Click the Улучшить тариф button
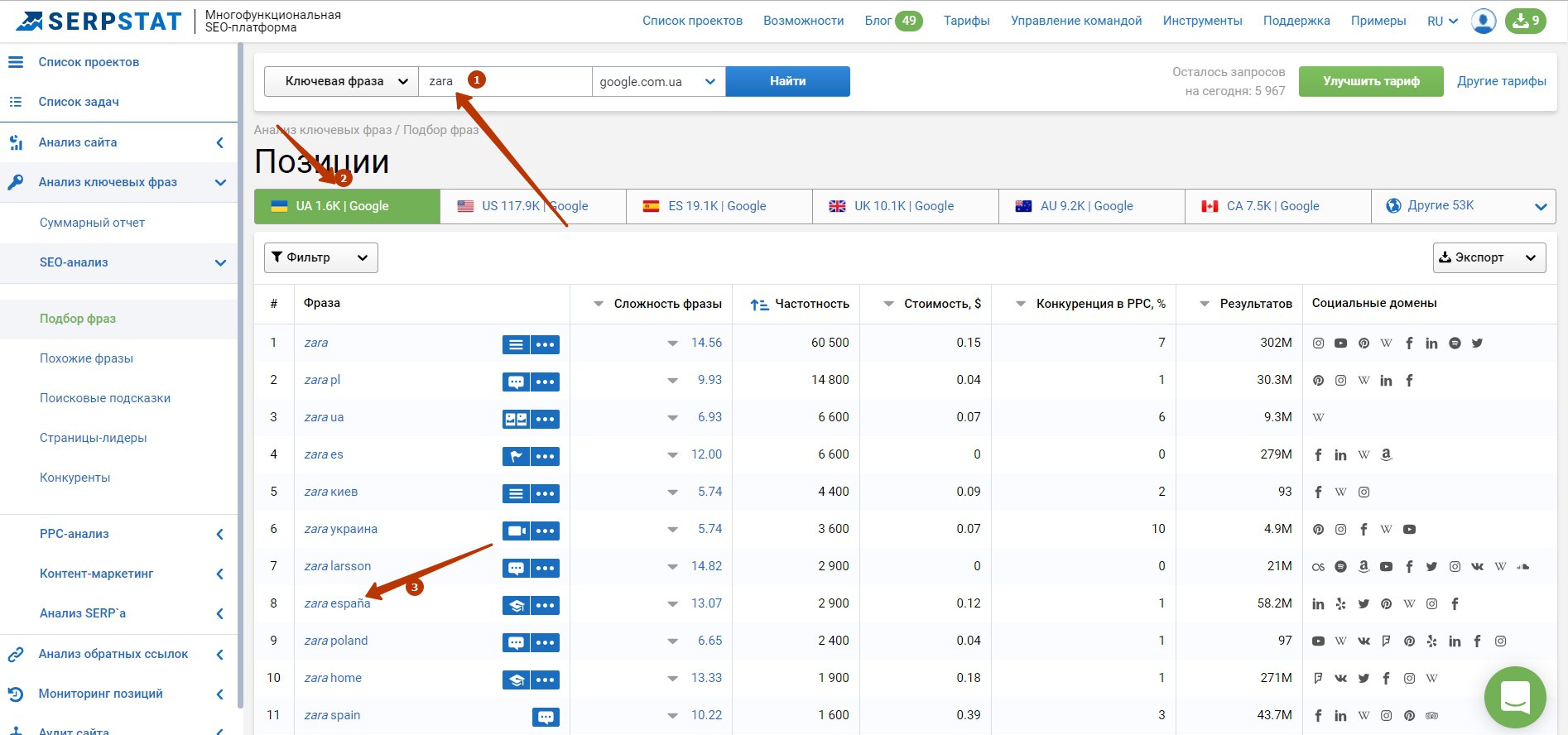 tap(1371, 81)
